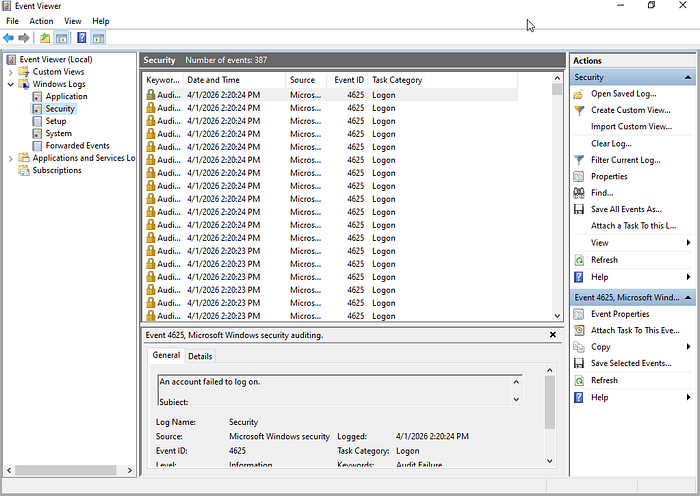Open the View menu
The width and height of the screenshot is (700, 496).
[72, 21]
